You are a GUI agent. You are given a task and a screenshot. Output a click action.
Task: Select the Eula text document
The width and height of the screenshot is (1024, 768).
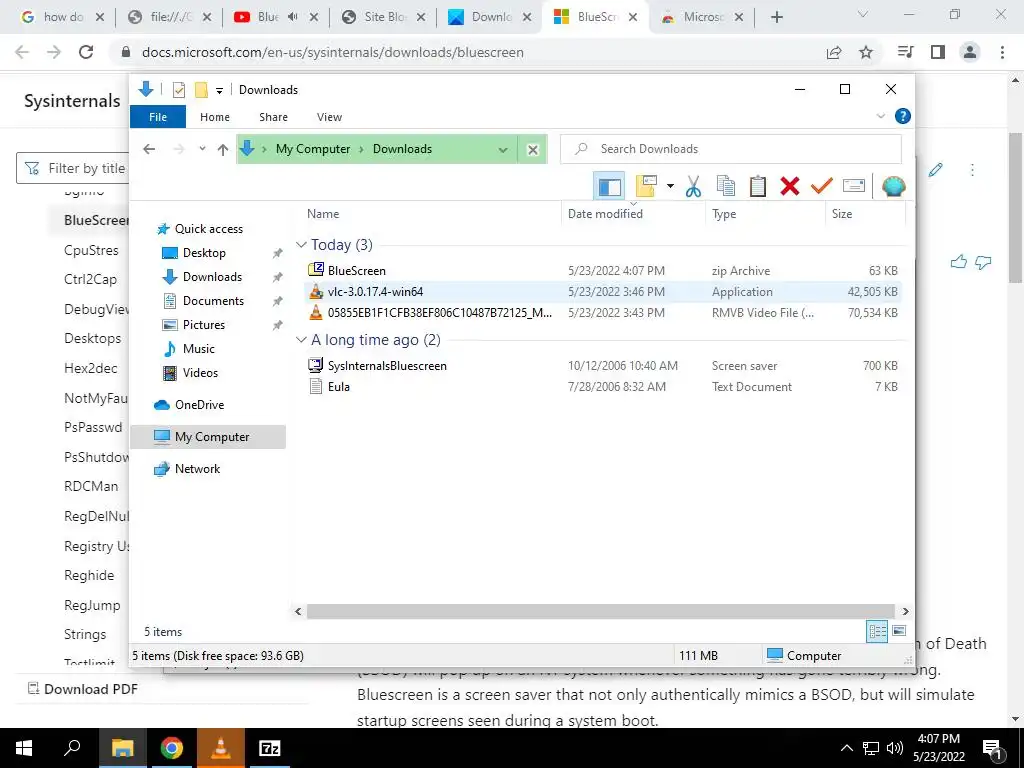pyautogui.click(x=603, y=387)
